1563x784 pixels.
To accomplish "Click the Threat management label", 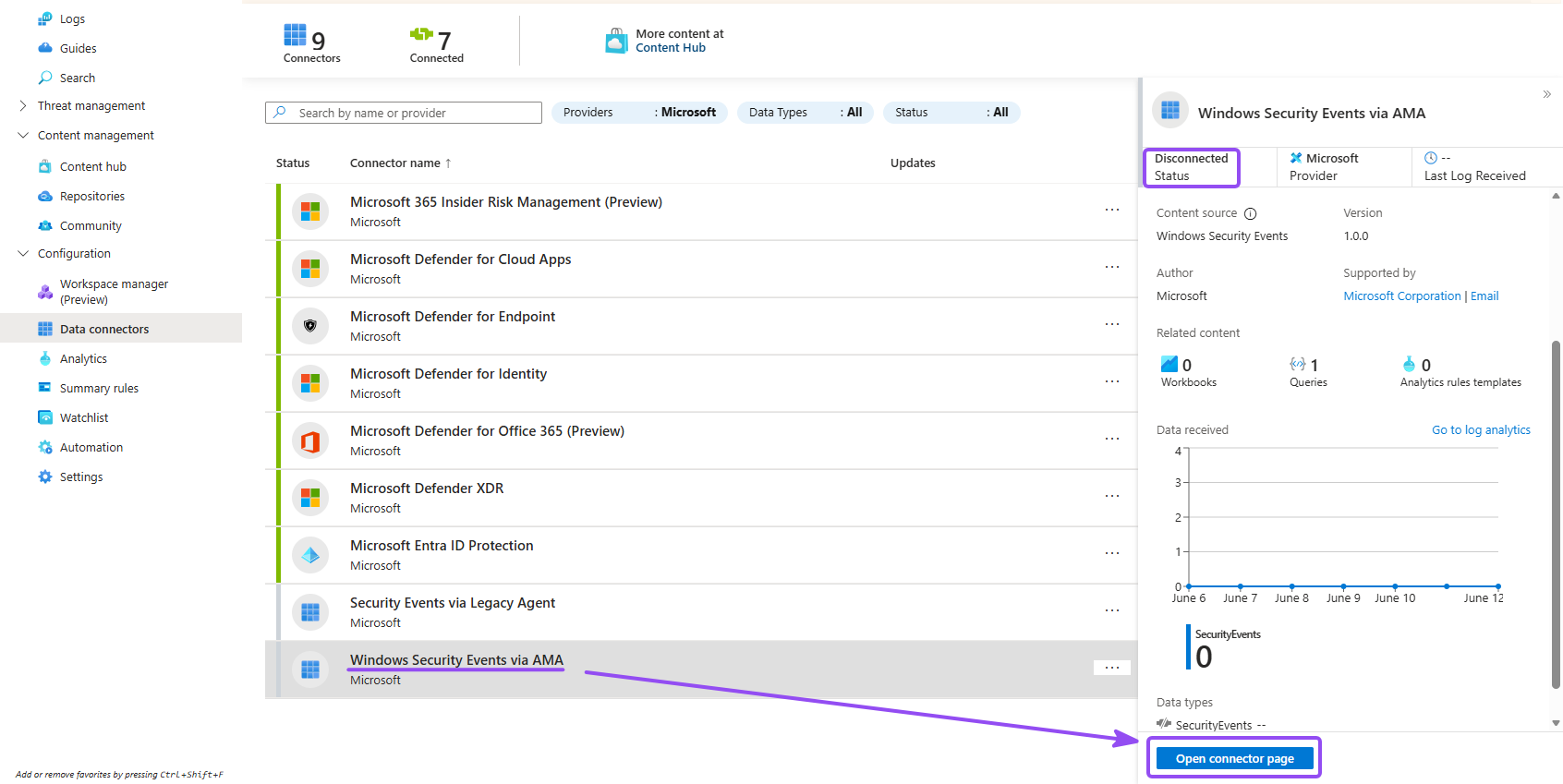I will pyautogui.click(x=91, y=105).
